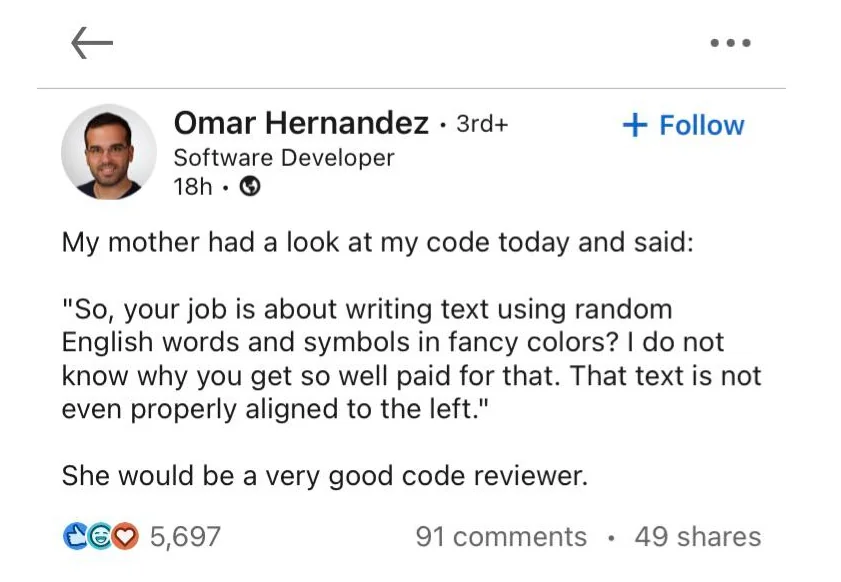This screenshot has width=841, height=582.
Task: Click the "My mother had a look" opening line
Action: click(378, 242)
